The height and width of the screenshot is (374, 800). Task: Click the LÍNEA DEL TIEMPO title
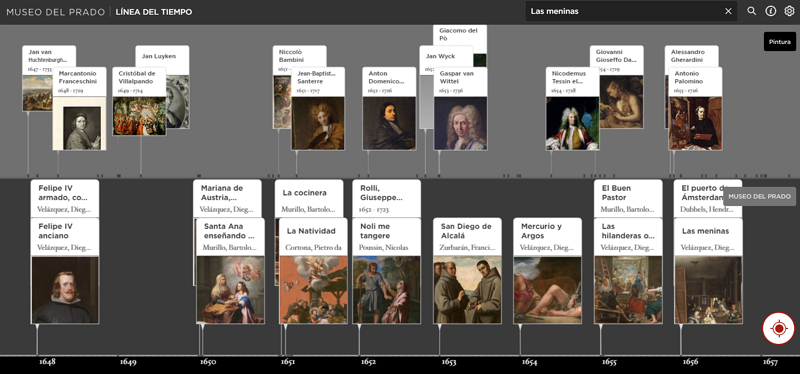154,12
